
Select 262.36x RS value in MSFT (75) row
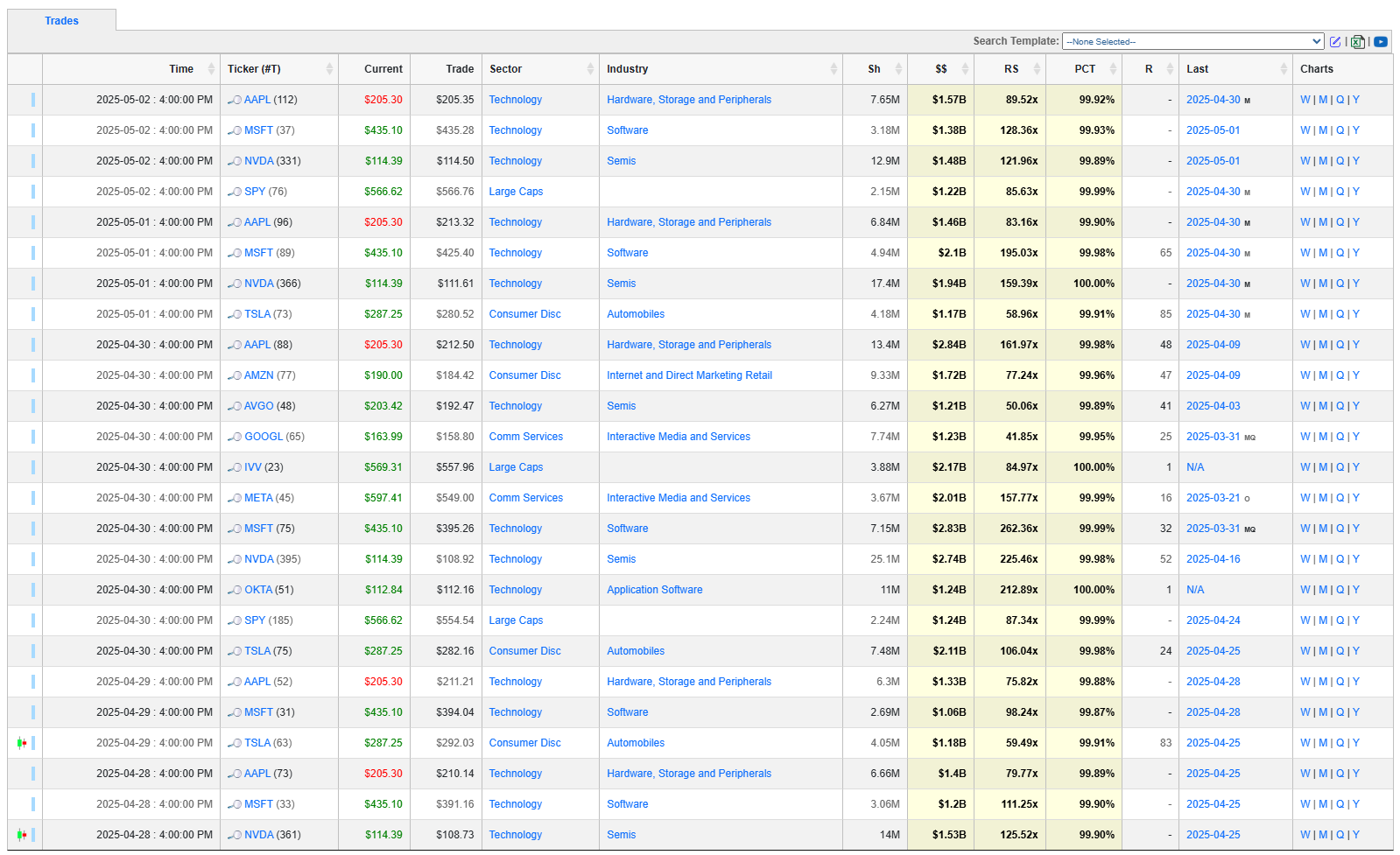click(1019, 529)
